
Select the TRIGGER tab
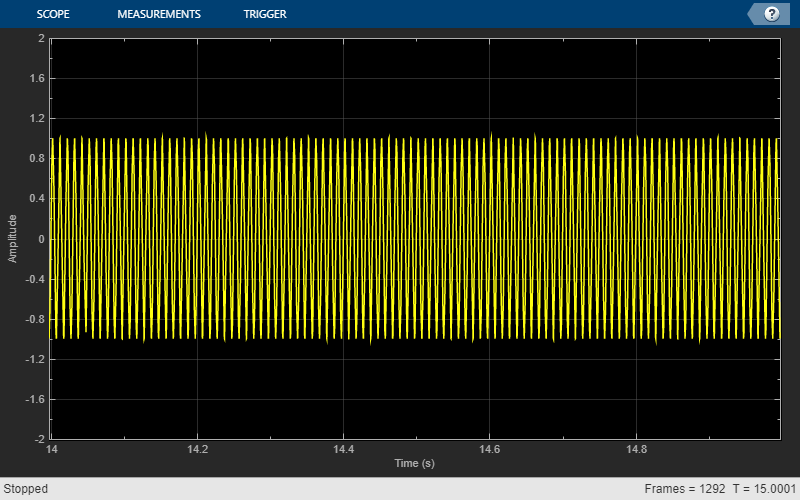click(x=265, y=14)
